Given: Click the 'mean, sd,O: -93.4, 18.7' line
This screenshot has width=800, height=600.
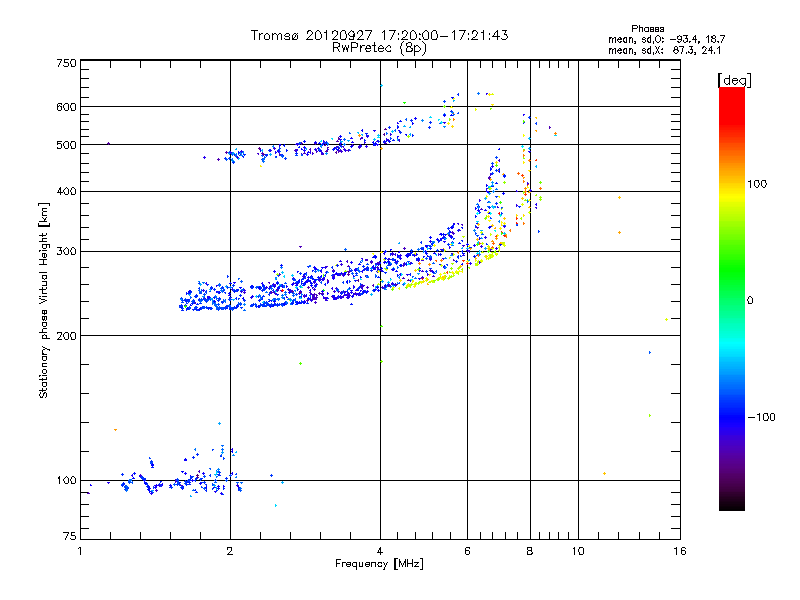Looking at the screenshot, I should click(x=666, y=39).
